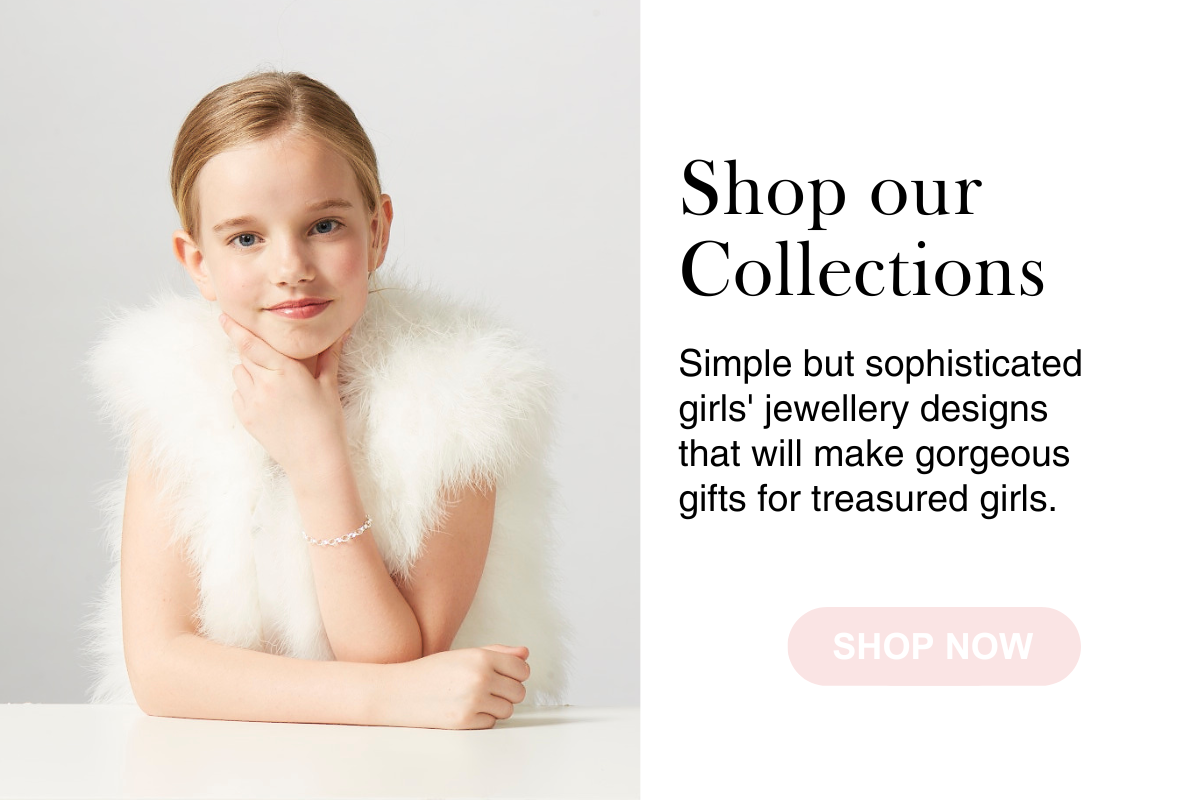Click the silver bracelet on her wrist

337,531
